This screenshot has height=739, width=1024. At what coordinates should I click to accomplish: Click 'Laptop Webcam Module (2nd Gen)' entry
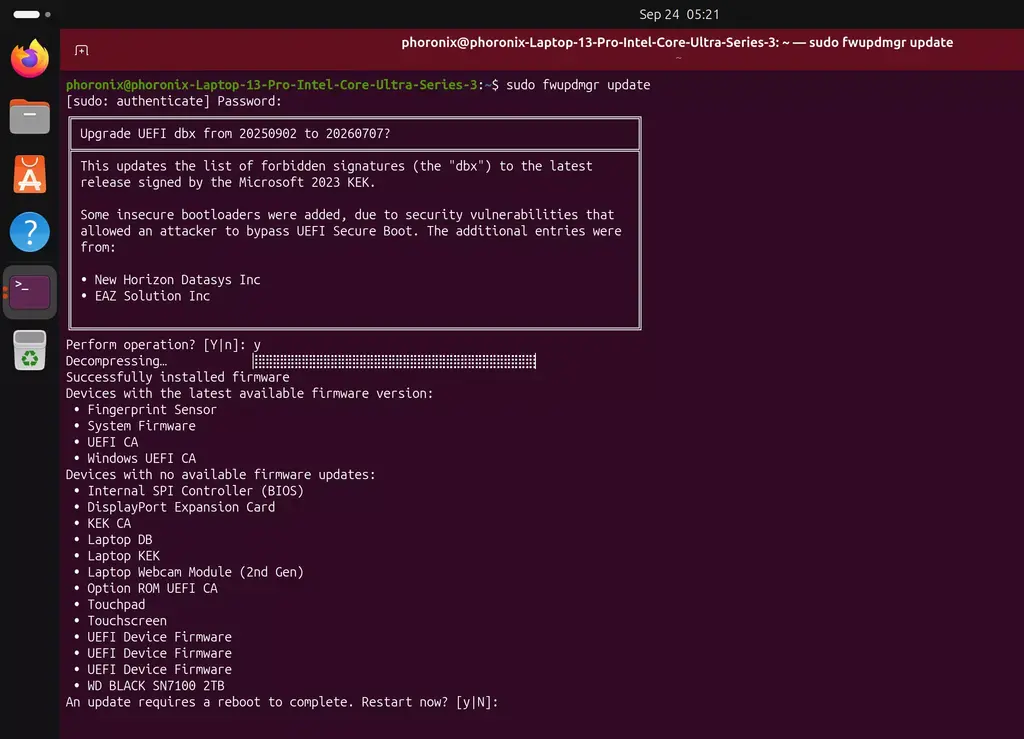[195, 573]
